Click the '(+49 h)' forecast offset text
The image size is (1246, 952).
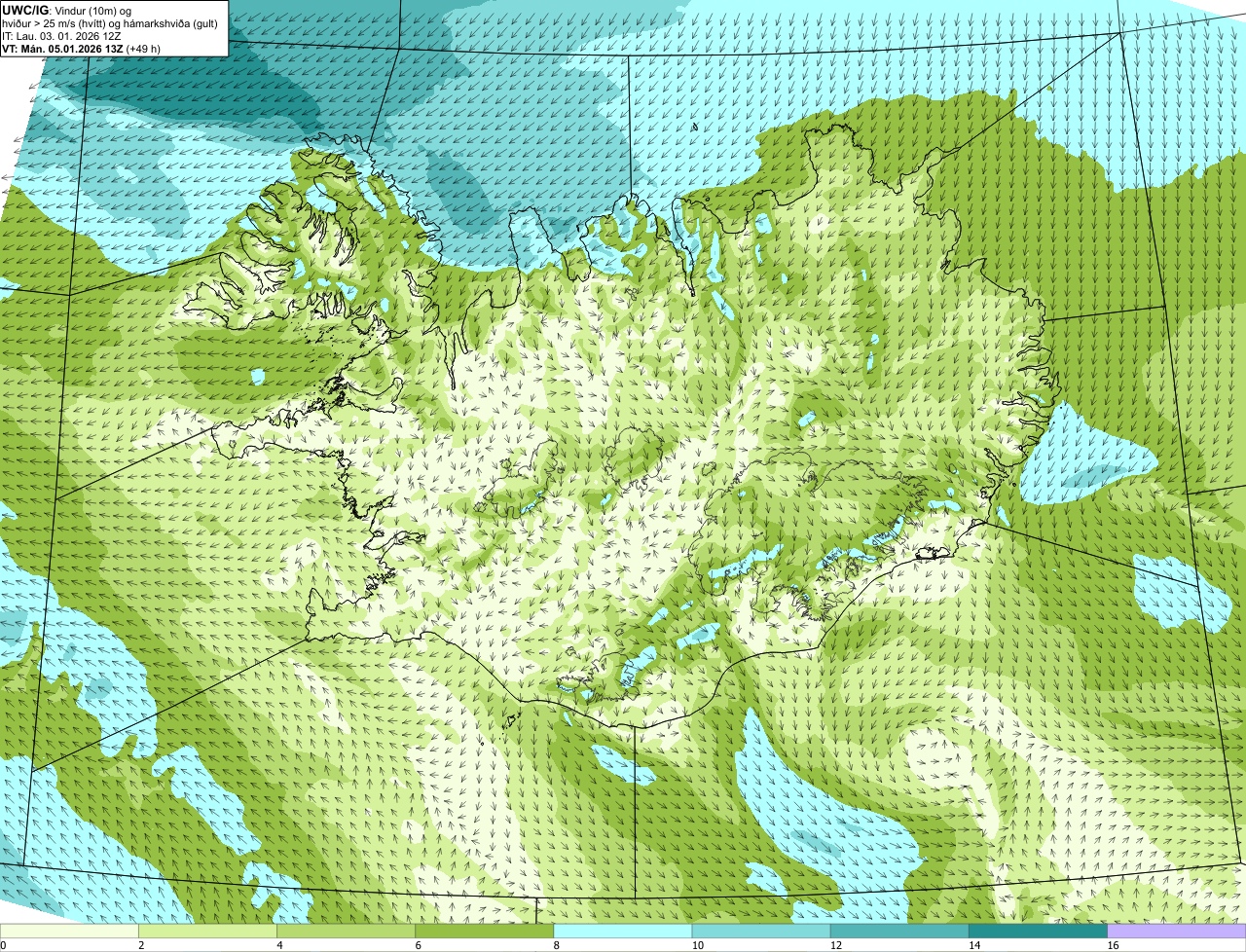pyautogui.click(x=143, y=49)
